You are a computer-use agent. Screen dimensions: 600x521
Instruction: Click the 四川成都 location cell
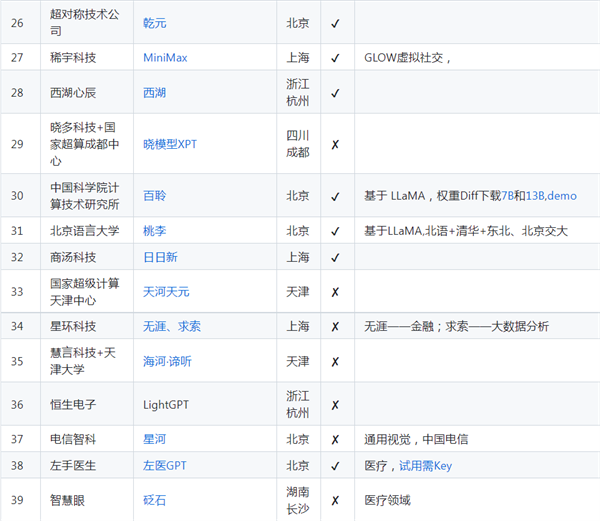click(x=298, y=144)
